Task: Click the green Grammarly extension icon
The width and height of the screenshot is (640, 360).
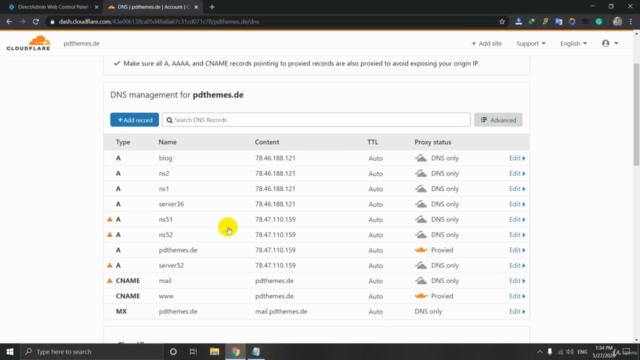Action: [x=599, y=22]
